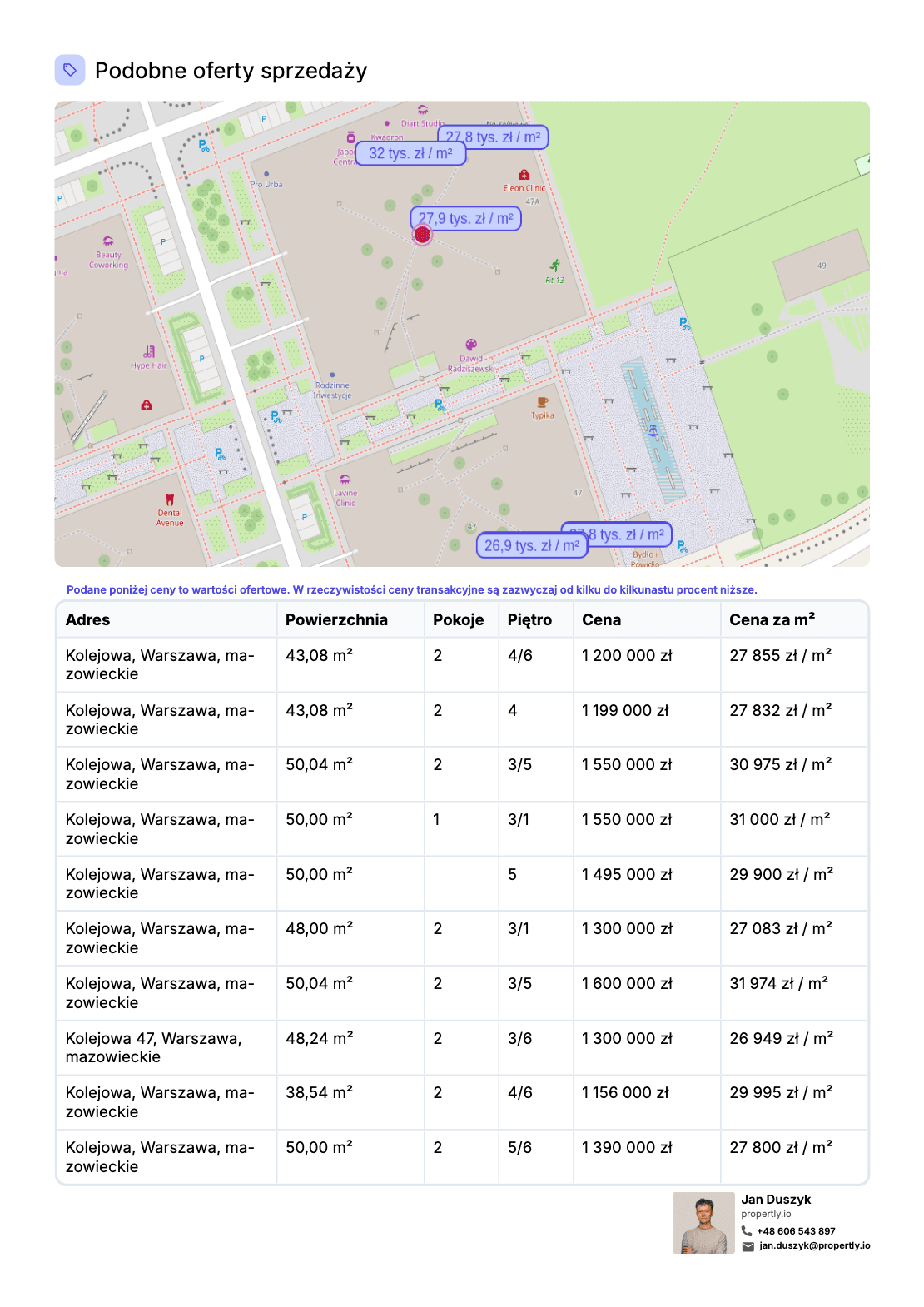Click the Fit 13 running figure icon

pos(555,266)
